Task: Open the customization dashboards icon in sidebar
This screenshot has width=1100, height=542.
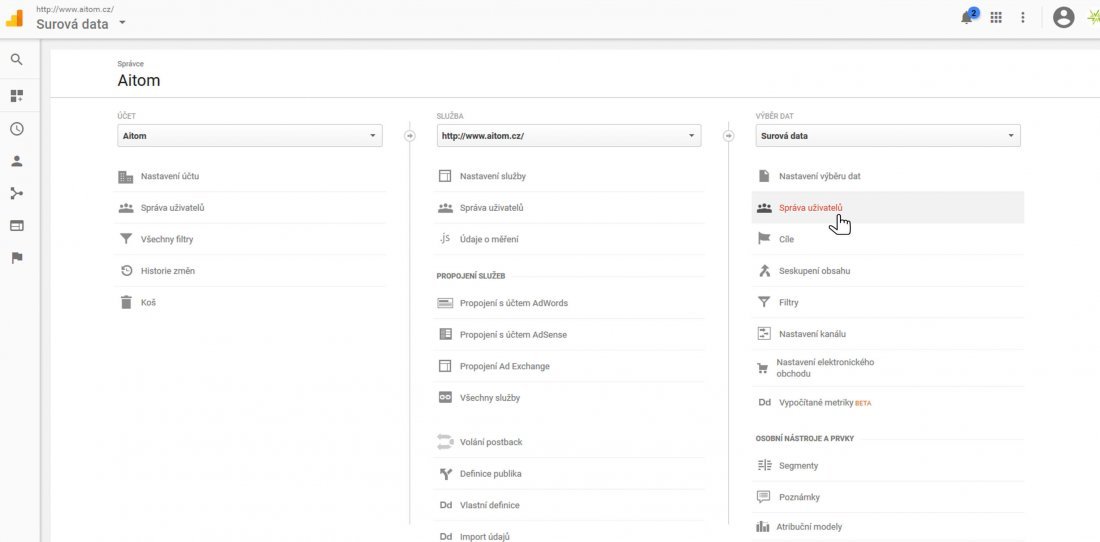Action: point(16,96)
